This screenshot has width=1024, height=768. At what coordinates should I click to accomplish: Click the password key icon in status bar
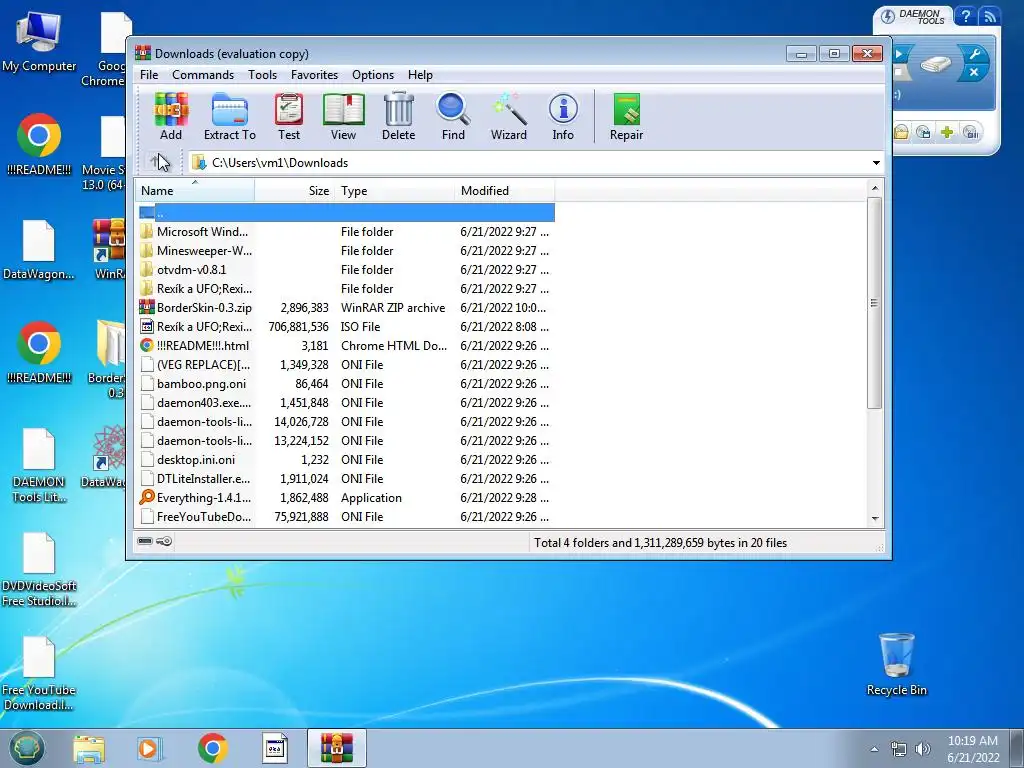(x=165, y=541)
